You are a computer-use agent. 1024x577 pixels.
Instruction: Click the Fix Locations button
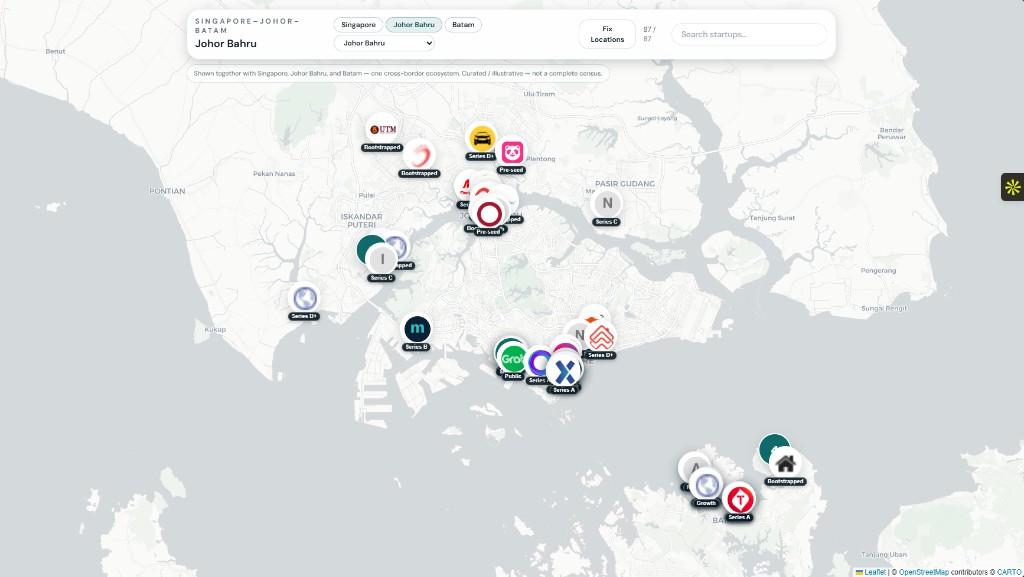tap(607, 34)
